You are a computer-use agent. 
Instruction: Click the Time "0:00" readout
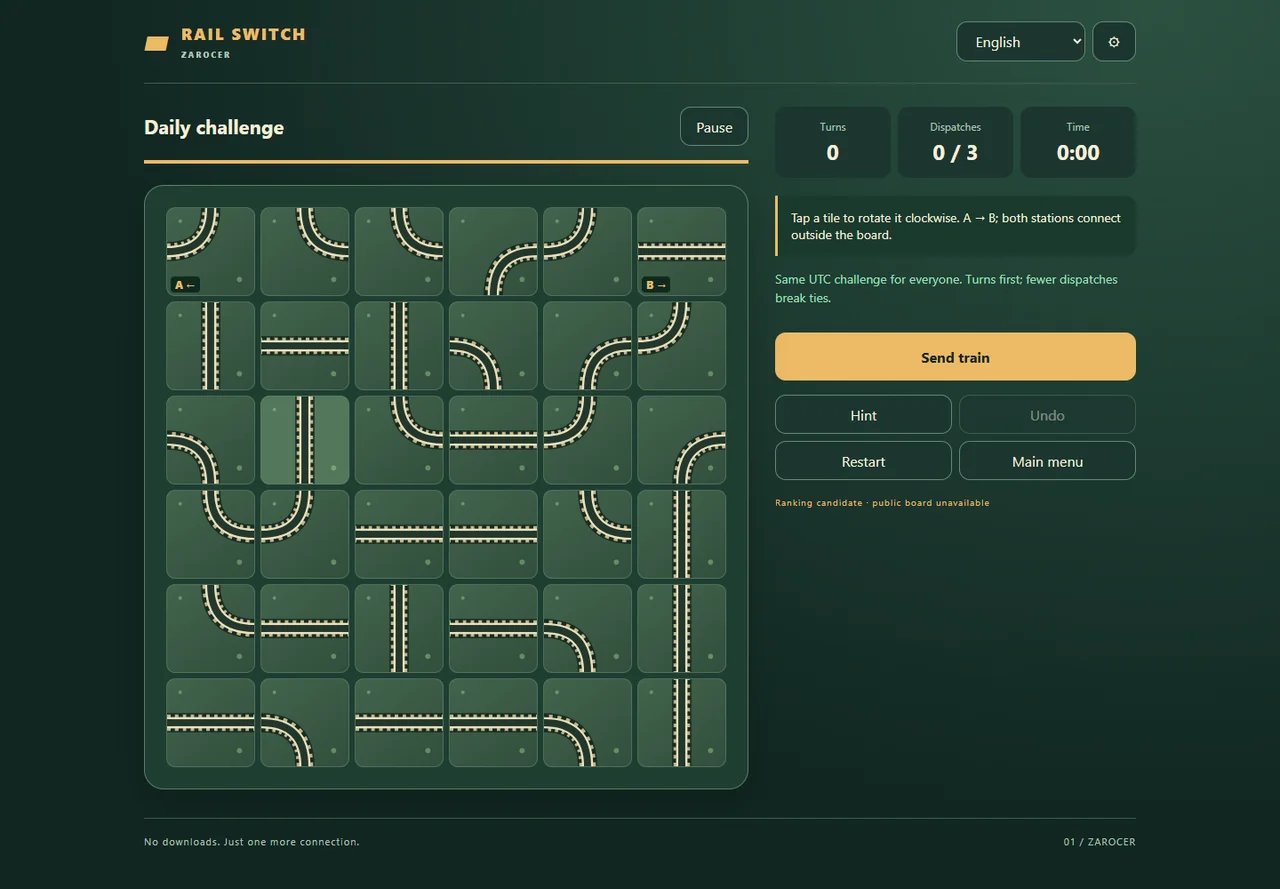point(1078,153)
